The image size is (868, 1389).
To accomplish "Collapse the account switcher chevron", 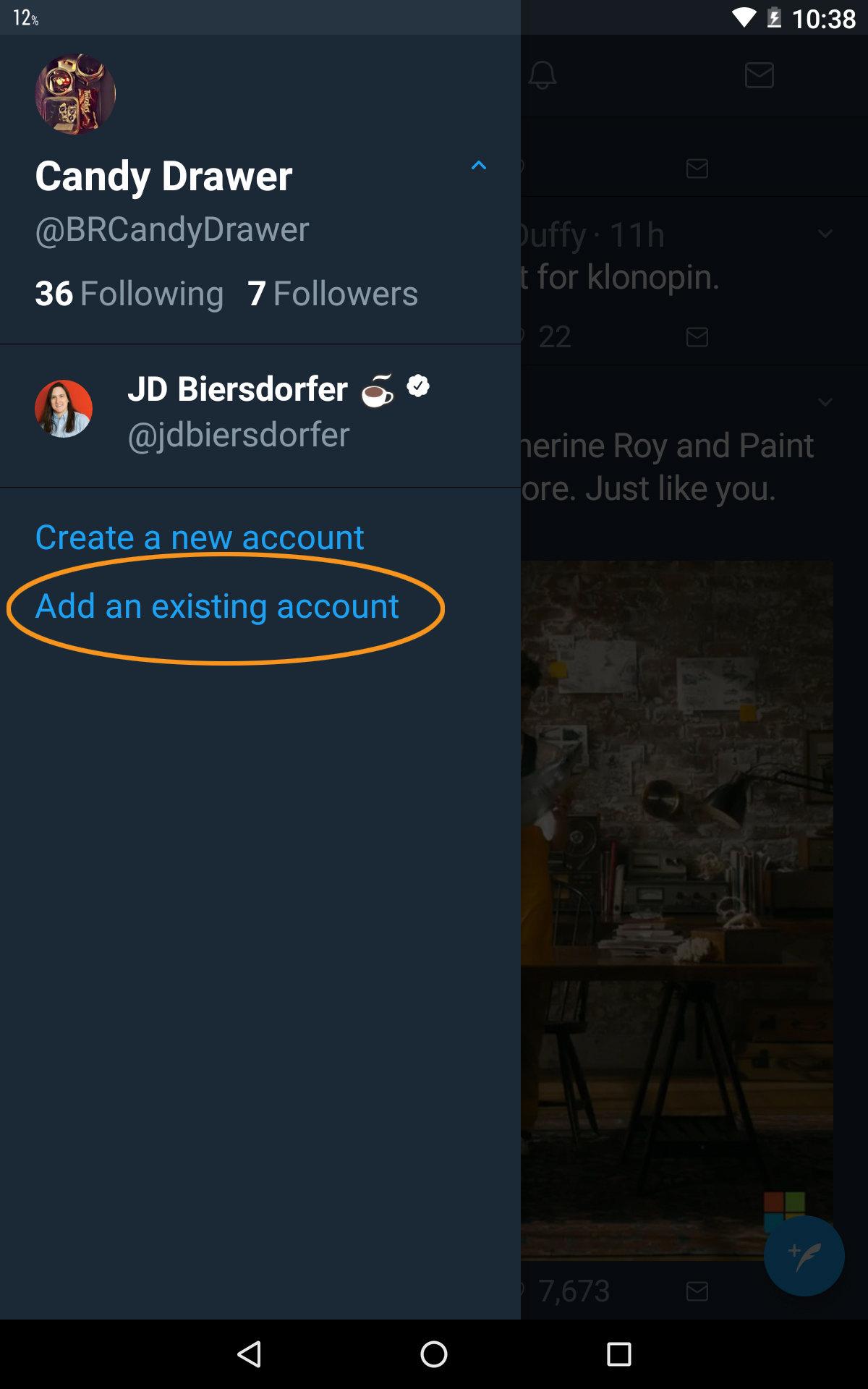I will pyautogui.click(x=478, y=166).
